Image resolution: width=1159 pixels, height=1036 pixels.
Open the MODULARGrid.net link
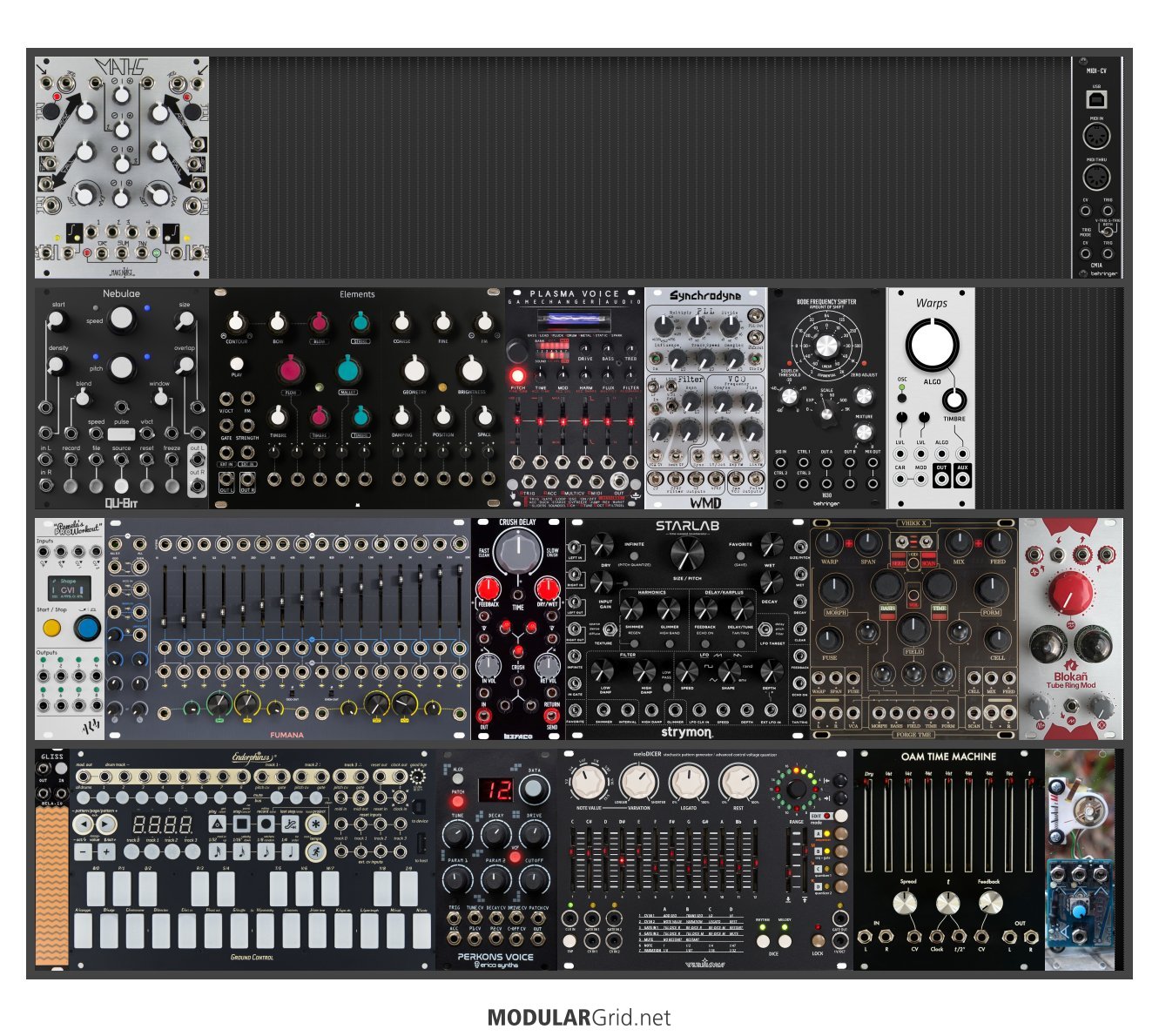click(x=579, y=1017)
